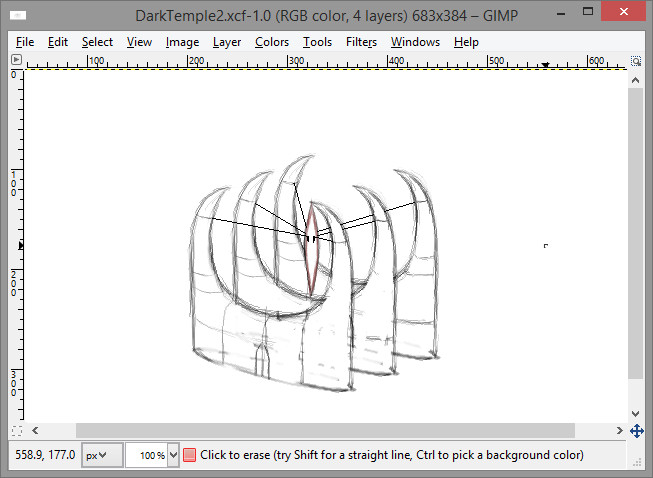Open the Windows menu
The height and width of the screenshot is (478, 653).
coord(415,42)
